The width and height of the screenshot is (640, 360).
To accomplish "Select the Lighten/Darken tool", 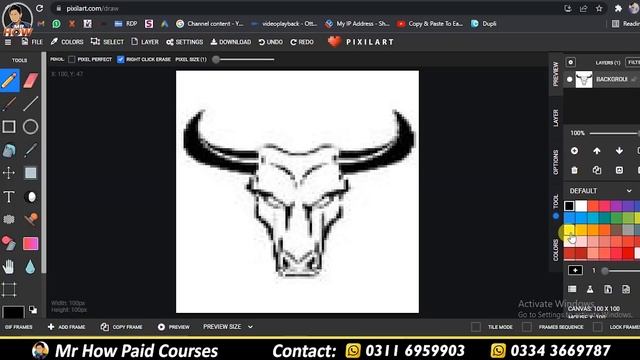I will pyautogui.click(x=31, y=197).
